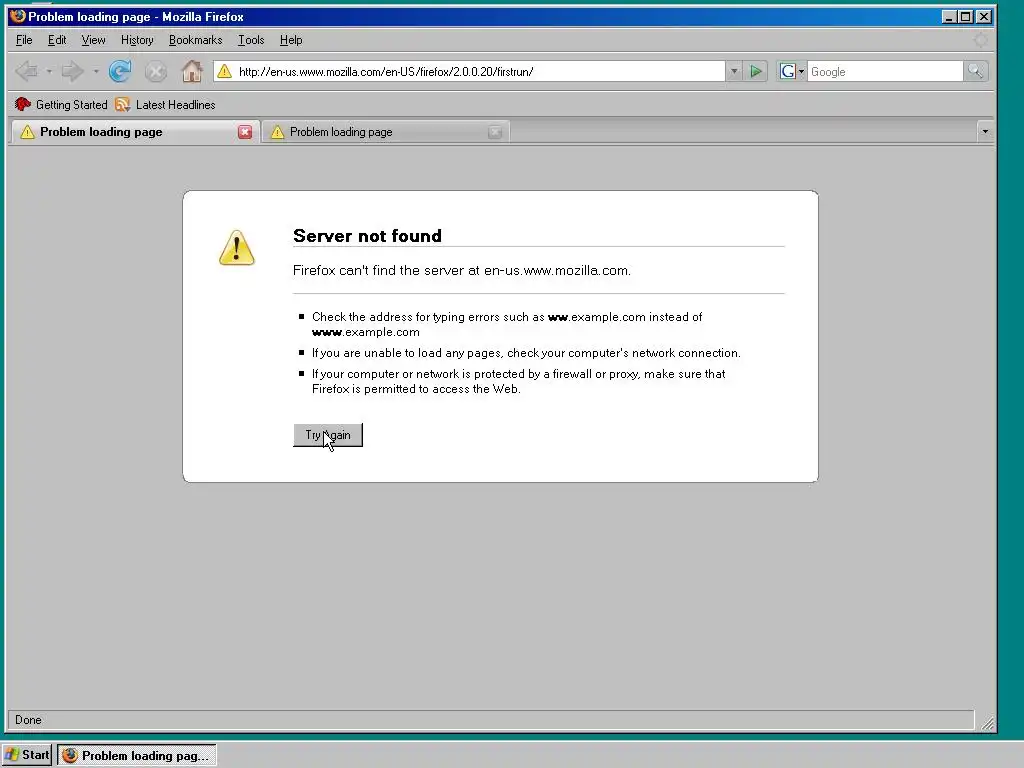The height and width of the screenshot is (768, 1024).
Task: Open the History menu
Action: [x=137, y=40]
